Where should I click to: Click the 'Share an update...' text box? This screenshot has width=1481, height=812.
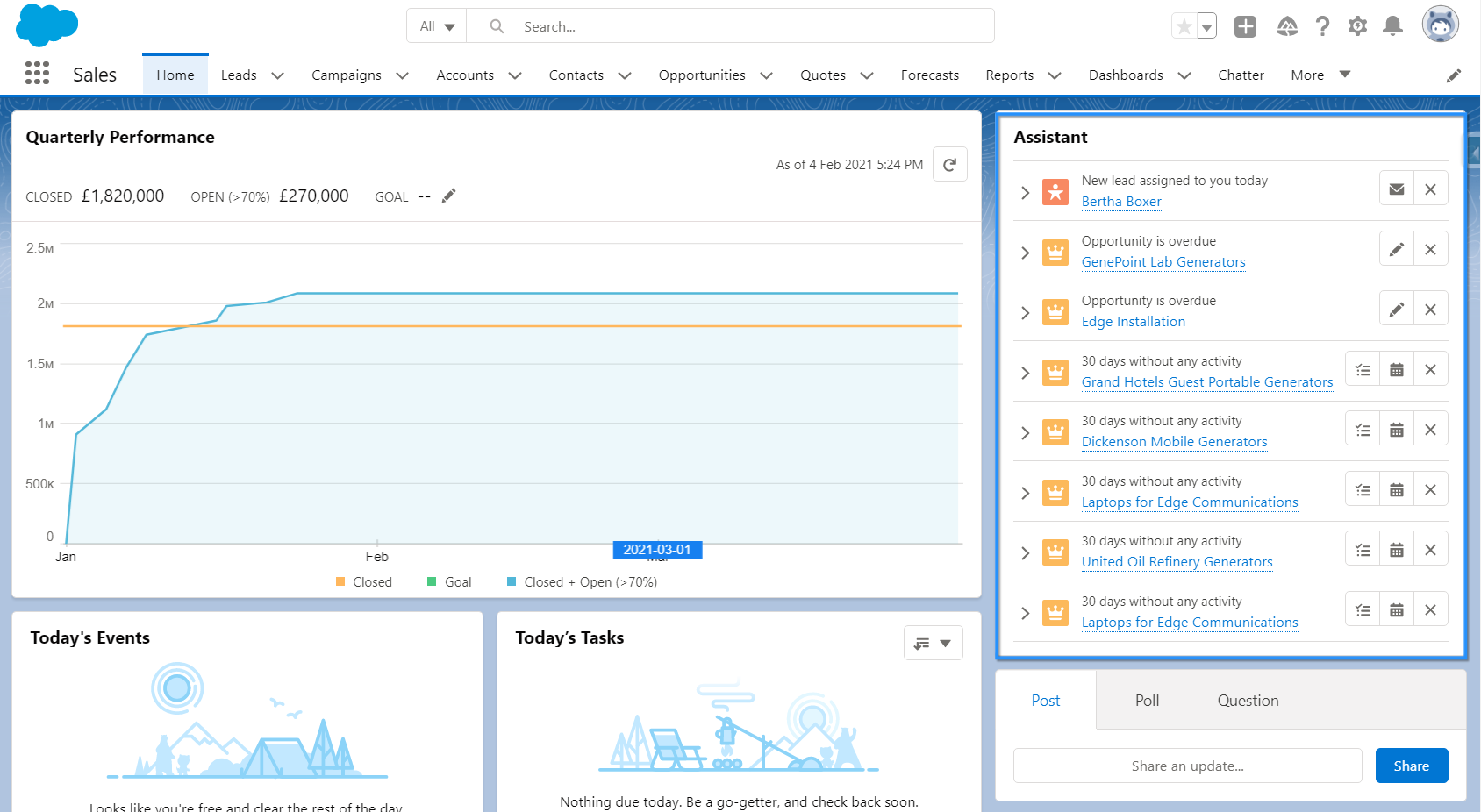point(1187,766)
